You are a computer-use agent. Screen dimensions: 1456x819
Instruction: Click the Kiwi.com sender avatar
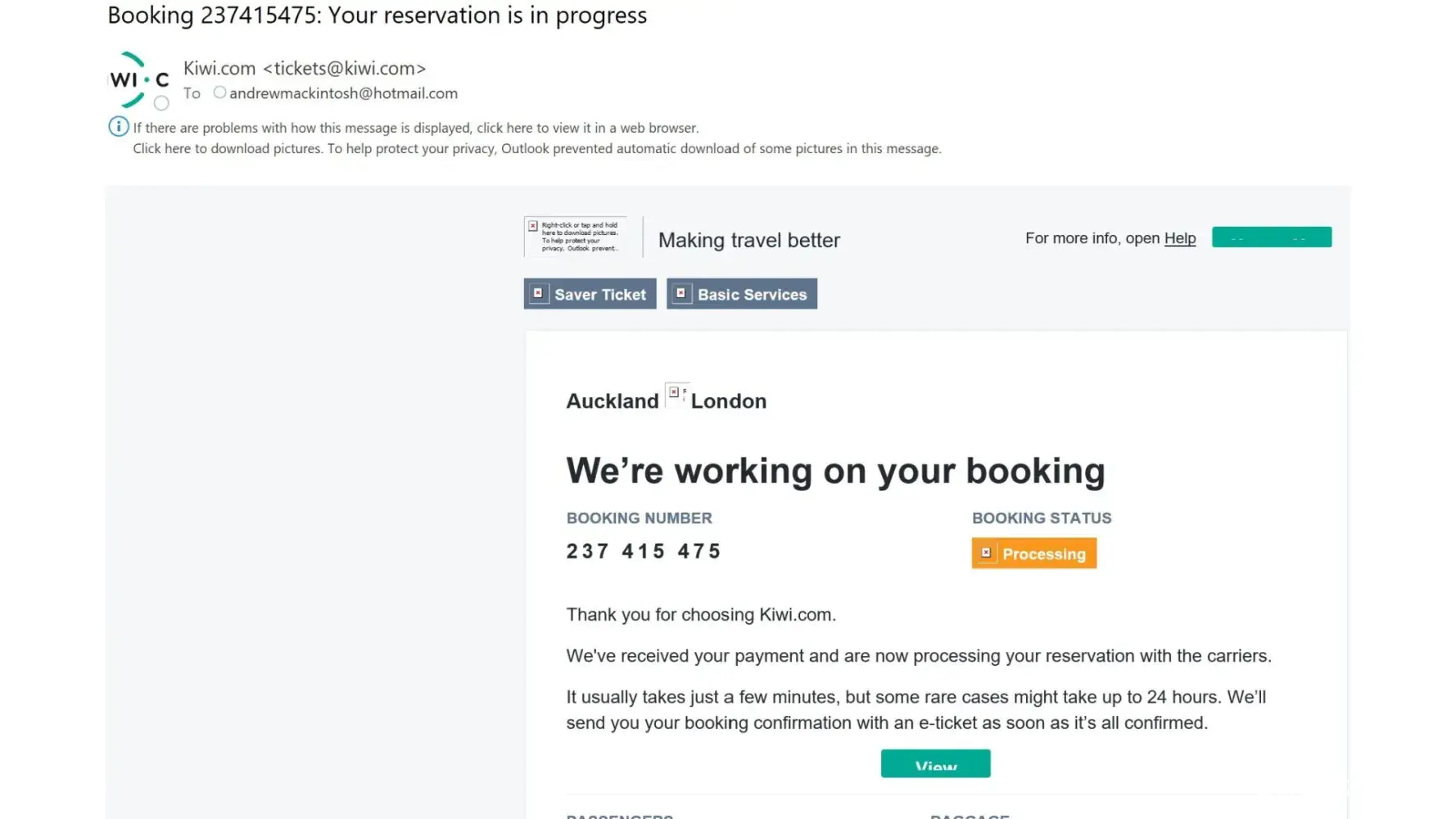pos(138,79)
